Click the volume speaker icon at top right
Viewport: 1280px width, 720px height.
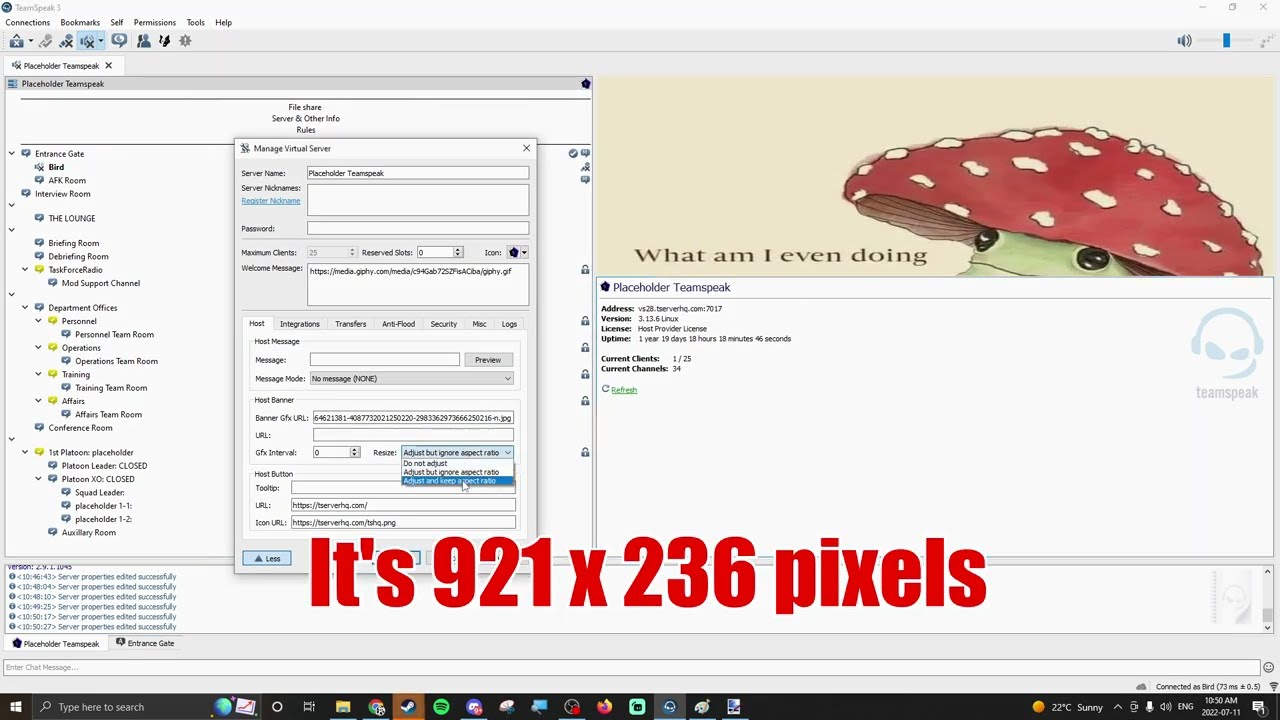pyautogui.click(x=1184, y=41)
